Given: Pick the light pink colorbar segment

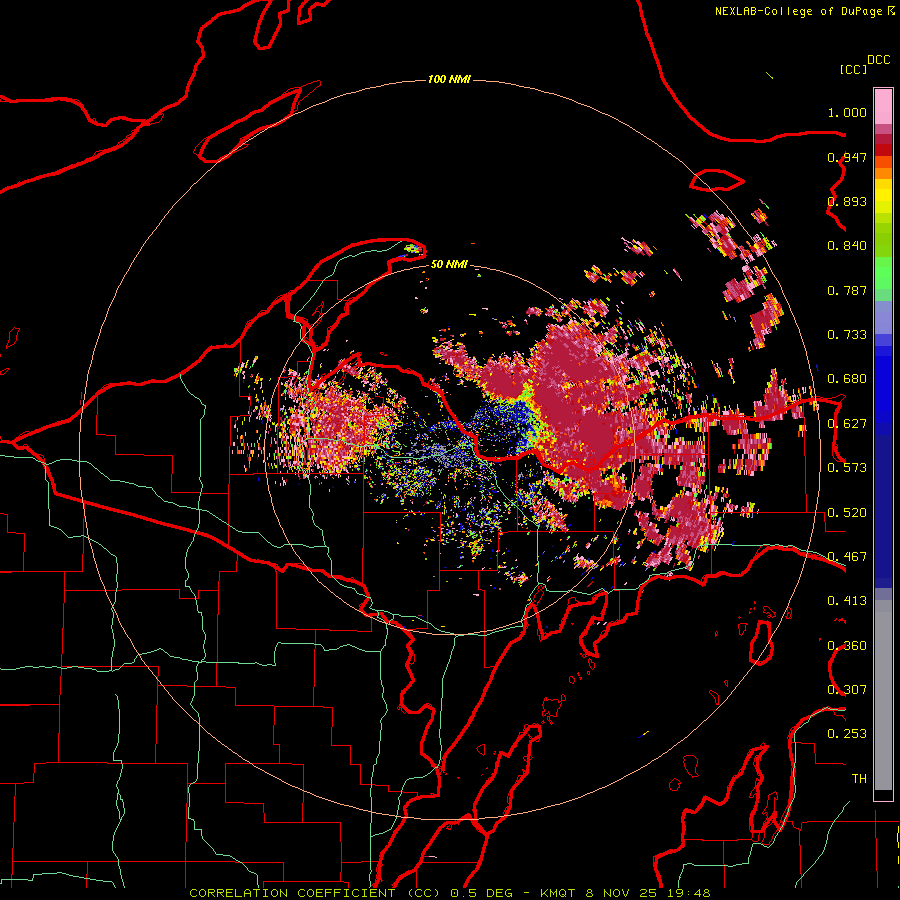Looking at the screenshot, I should click(x=883, y=107).
